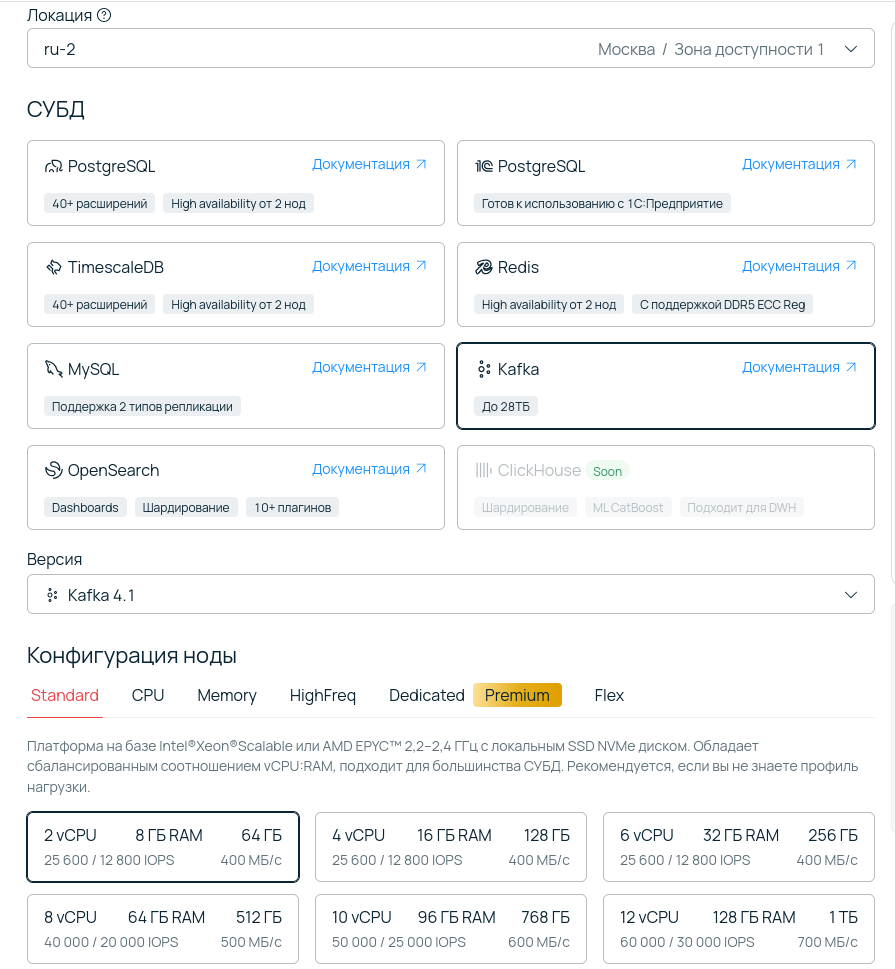
Task: Open the Локация ru-2 dropdown
Action: tap(451, 48)
